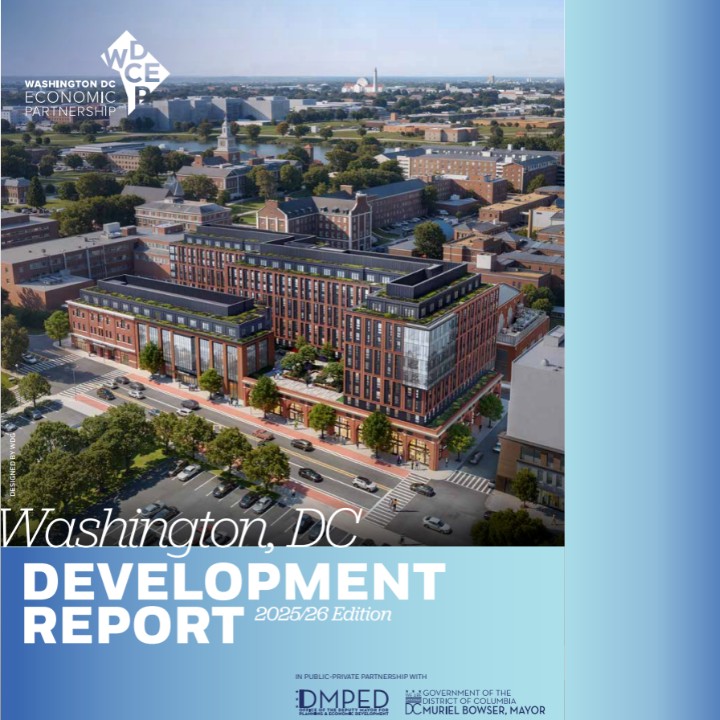Click the DMPED logo
Image resolution: width=720 pixels, height=720 pixels.
[x=342, y=700]
